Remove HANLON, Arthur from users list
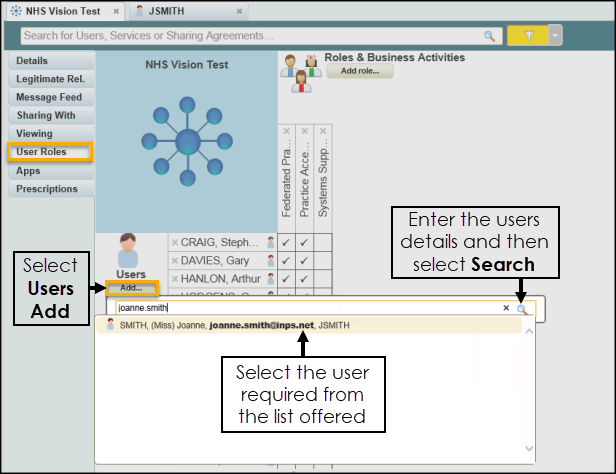Image resolution: width=616 pixels, height=474 pixels. point(174,278)
